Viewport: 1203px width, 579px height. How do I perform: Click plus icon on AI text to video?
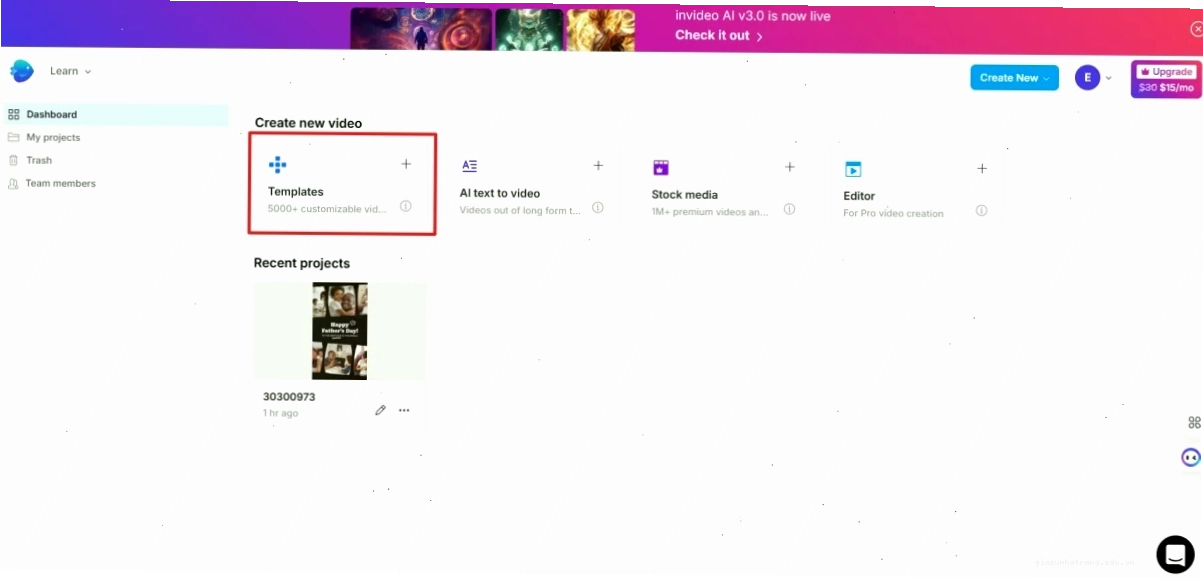(x=598, y=165)
